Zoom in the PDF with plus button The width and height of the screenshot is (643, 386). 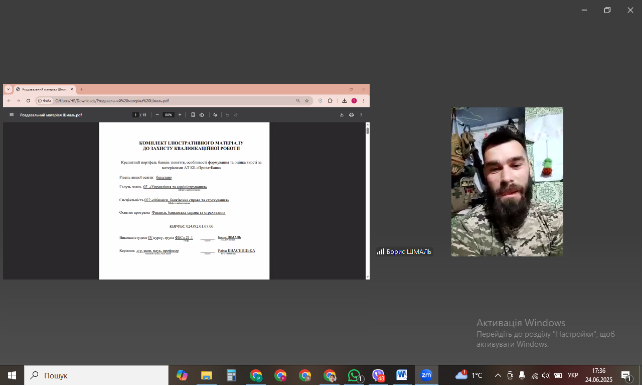click(180, 115)
